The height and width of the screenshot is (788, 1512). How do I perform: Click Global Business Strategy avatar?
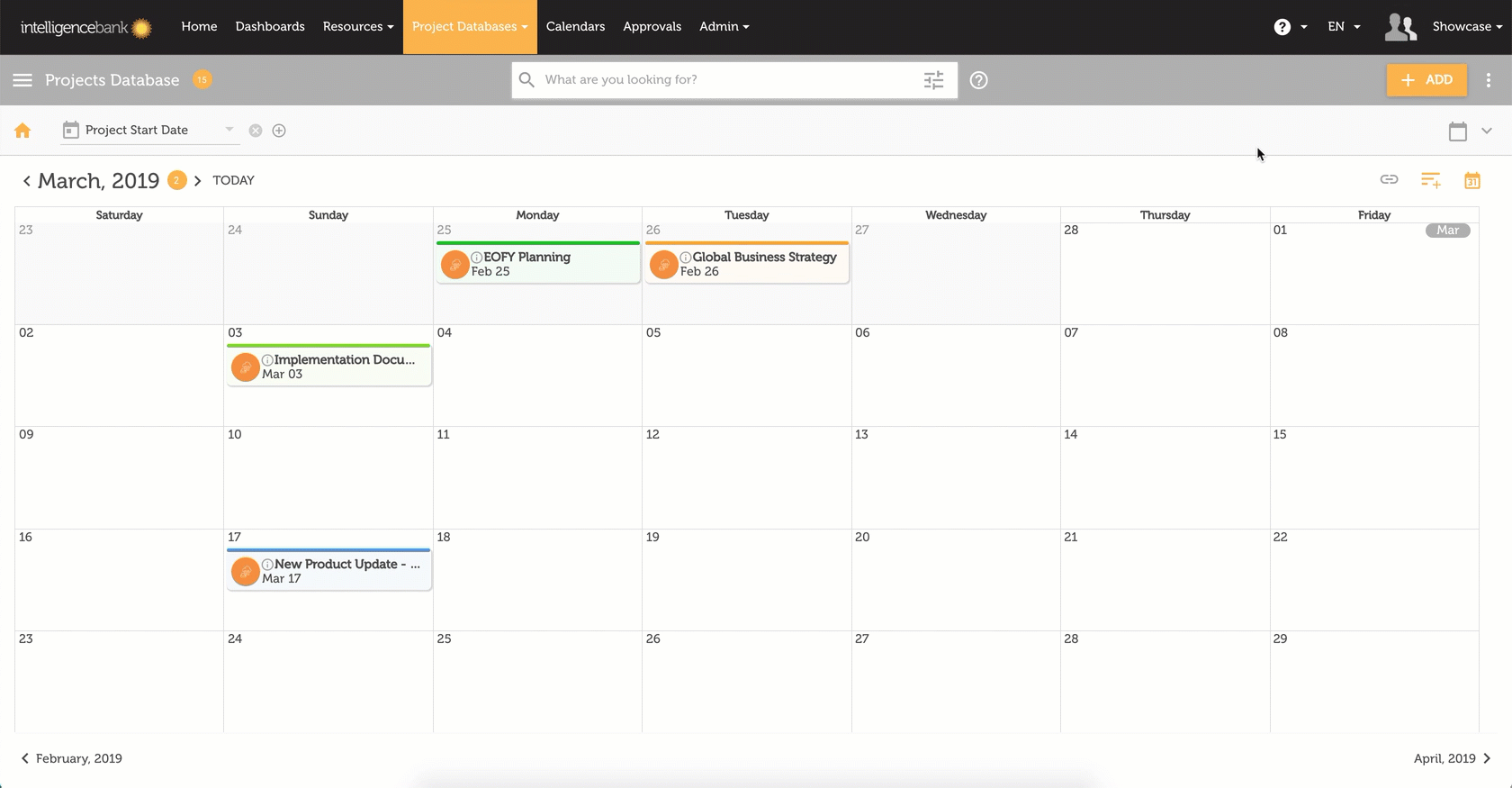click(x=663, y=265)
